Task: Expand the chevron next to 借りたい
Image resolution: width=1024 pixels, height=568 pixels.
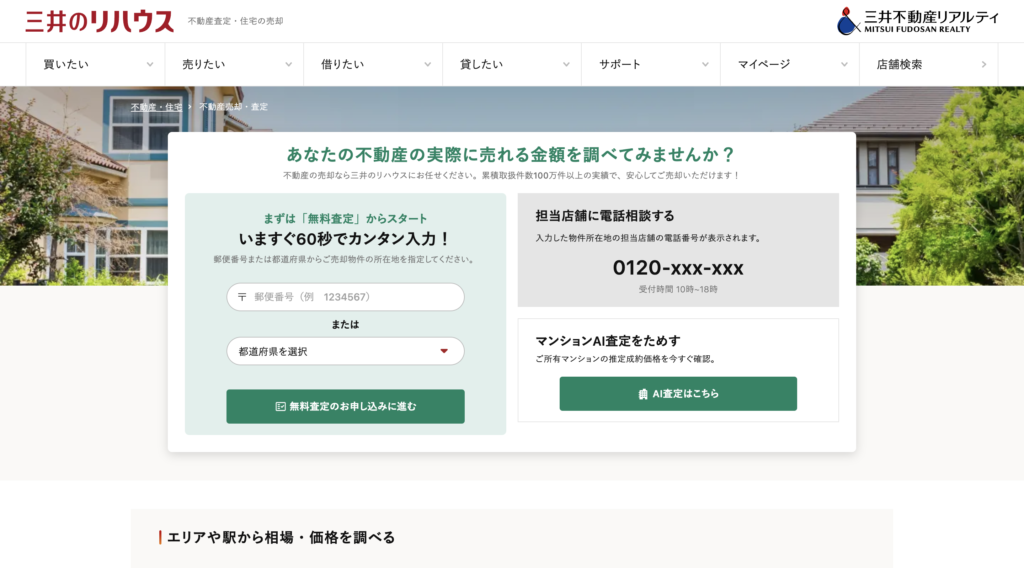Action: pyautogui.click(x=428, y=65)
